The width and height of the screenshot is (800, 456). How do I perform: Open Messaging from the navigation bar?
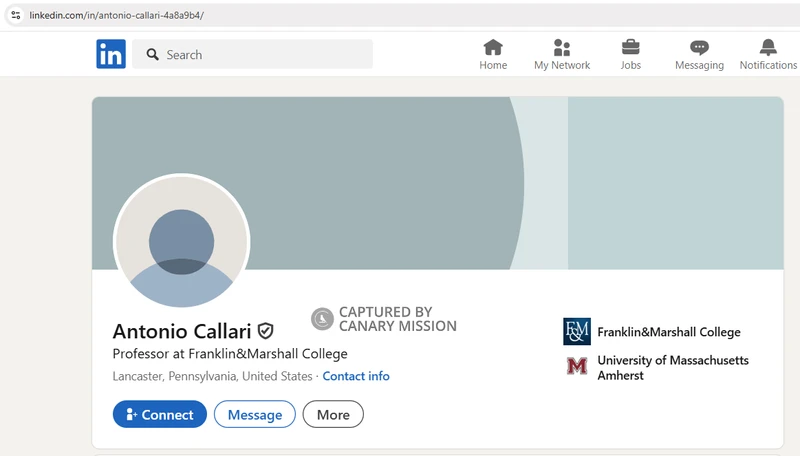click(699, 55)
